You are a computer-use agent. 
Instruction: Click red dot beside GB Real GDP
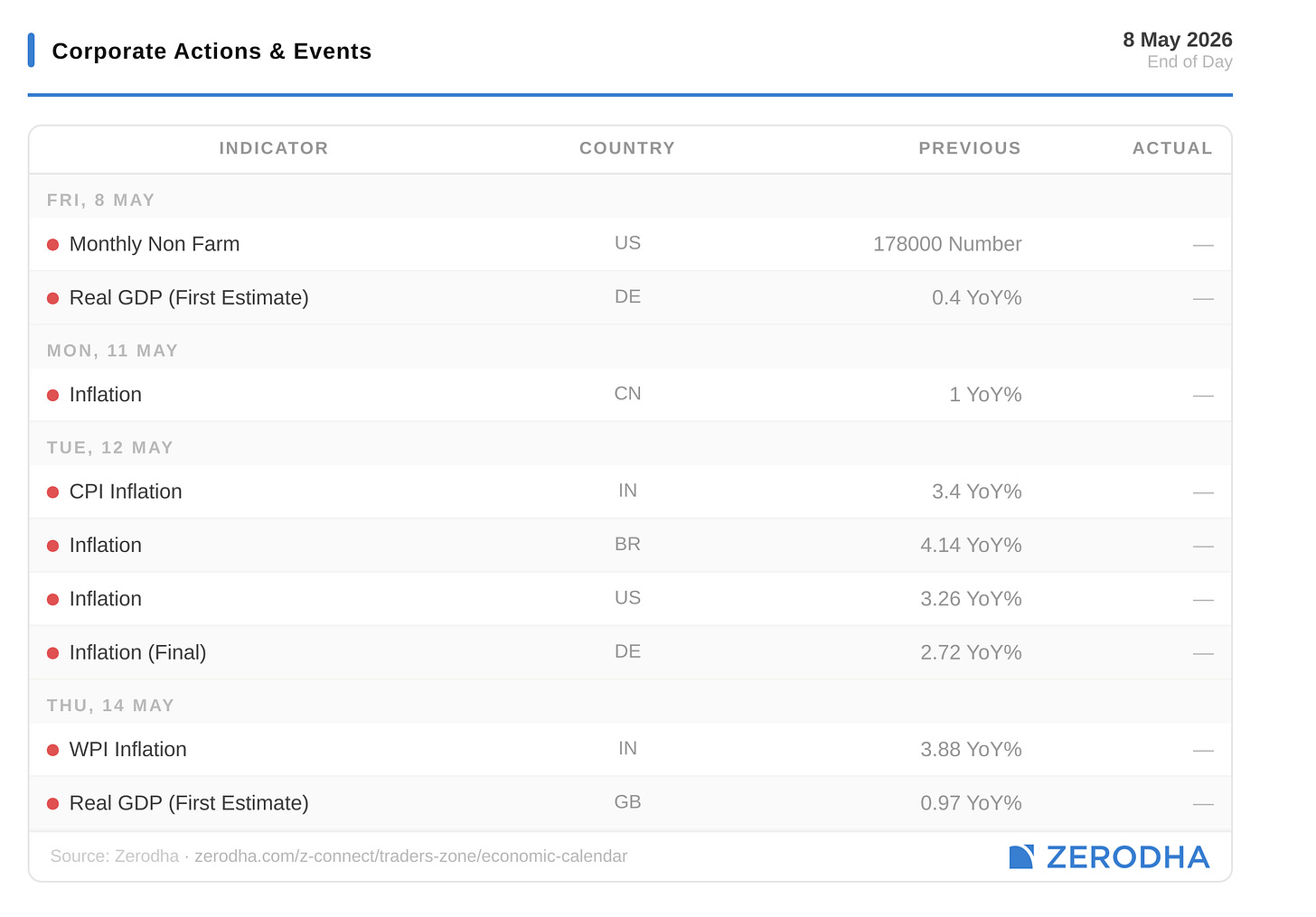pyautogui.click(x=52, y=804)
